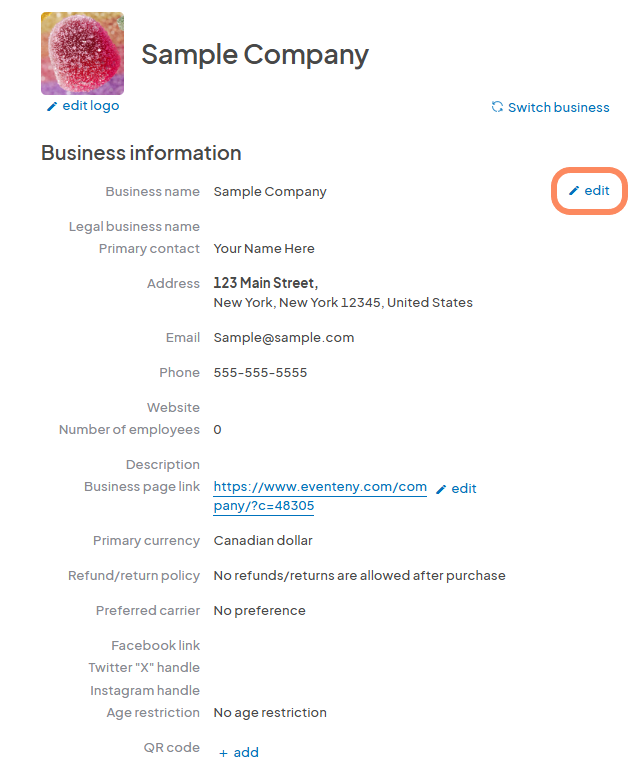This screenshot has height=773, width=628.
Task: Click pencil icon next to Business page link
Action: tap(441, 489)
